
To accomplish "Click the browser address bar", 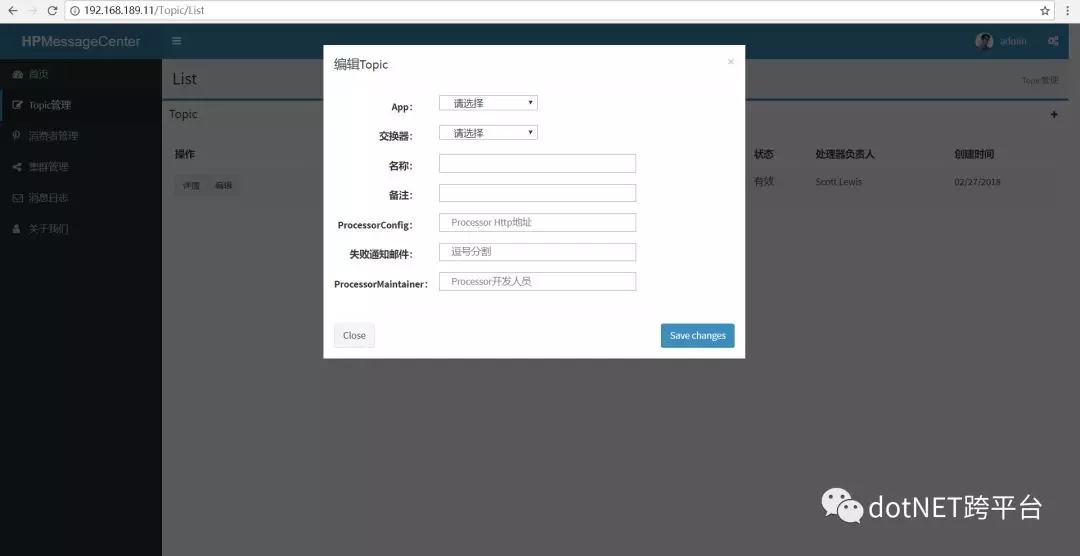I will point(550,10).
